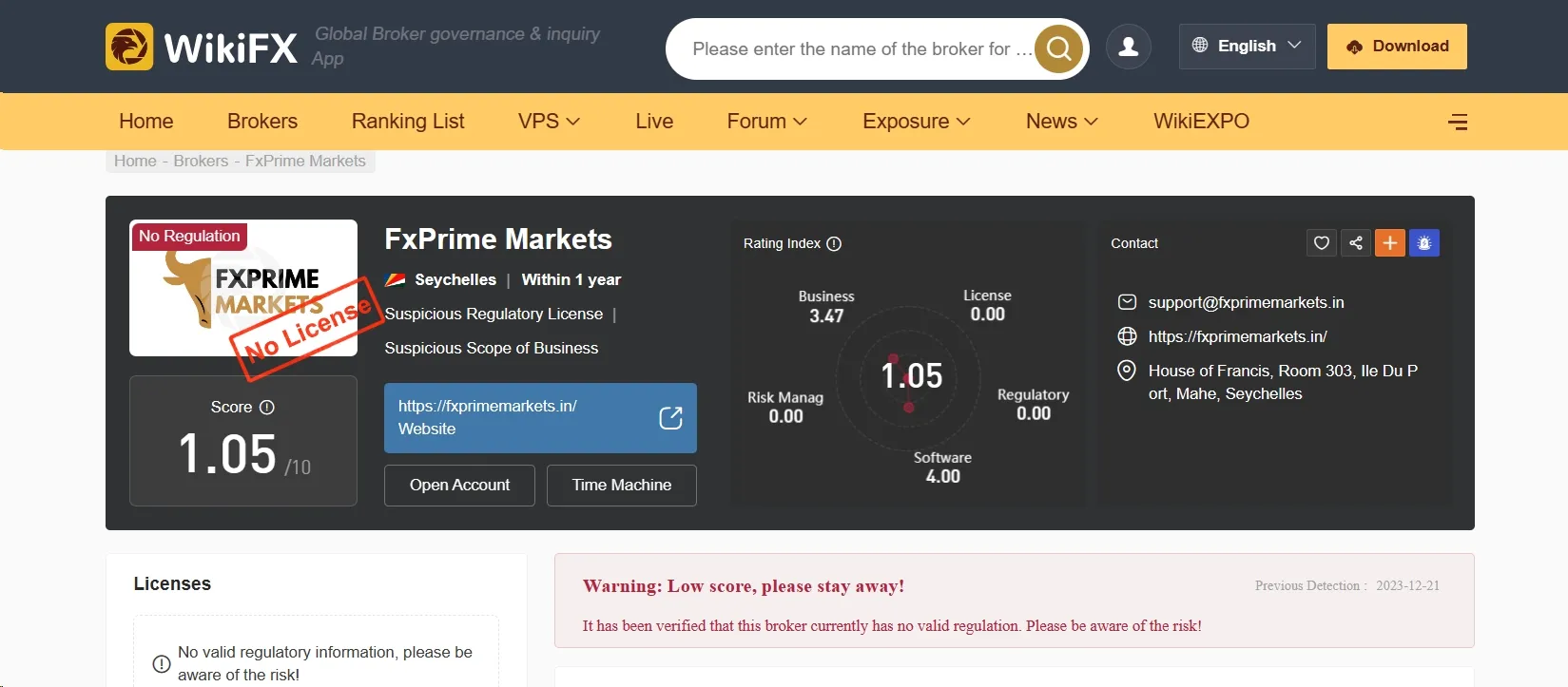This screenshot has height=687, width=1568.
Task: Click the heart favorite icon
Action: pyautogui.click(x=1322, y=243)
